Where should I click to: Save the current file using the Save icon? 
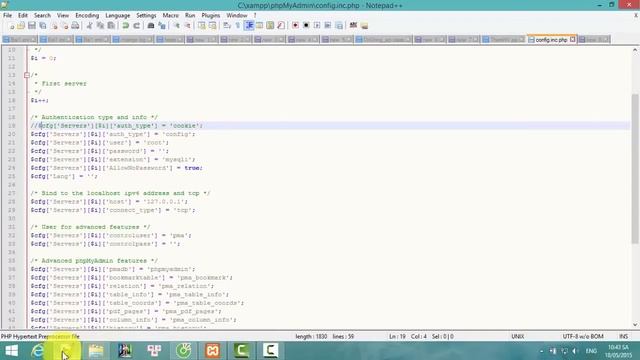pos(32,26)
